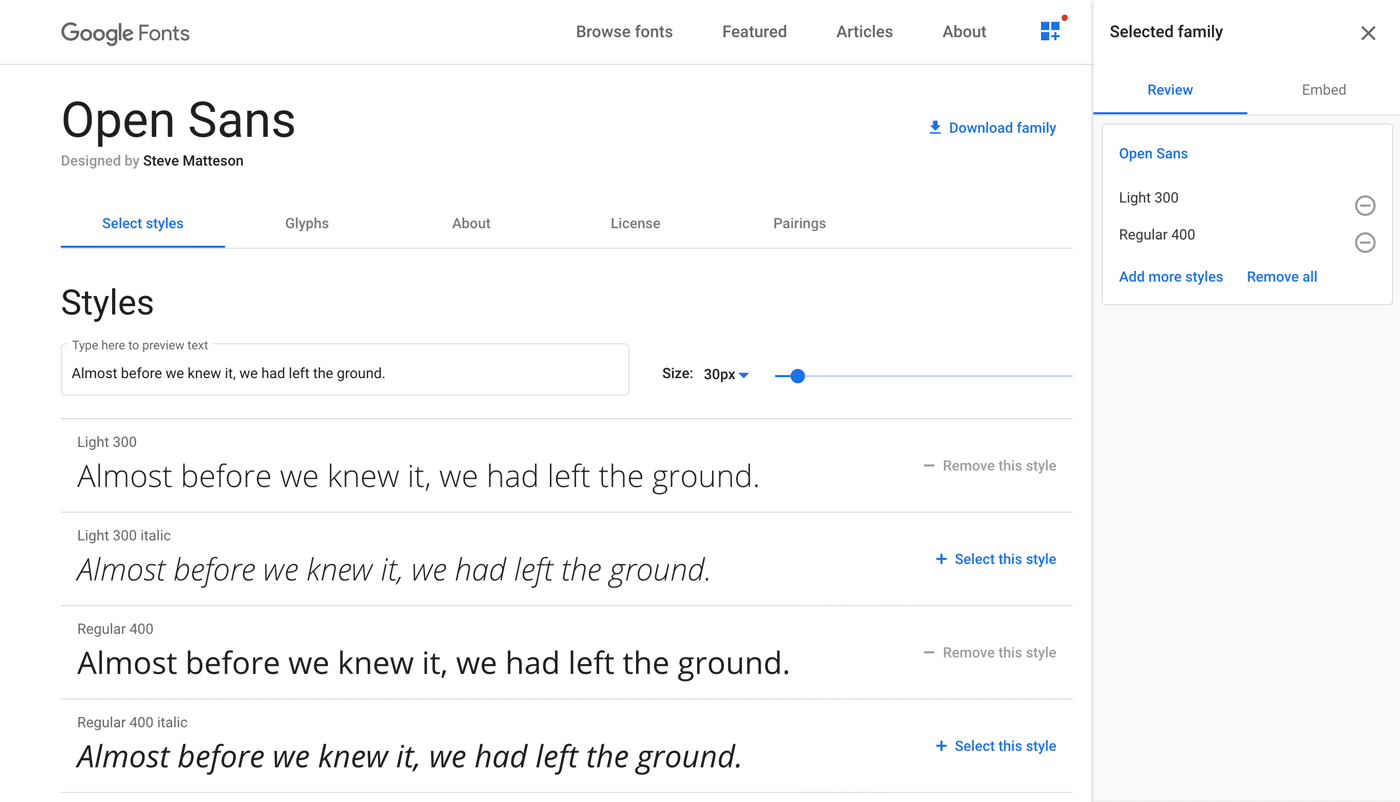Switch to the About tab under Open Sans
Viewport: 1400px width, 802px height.
471,223
